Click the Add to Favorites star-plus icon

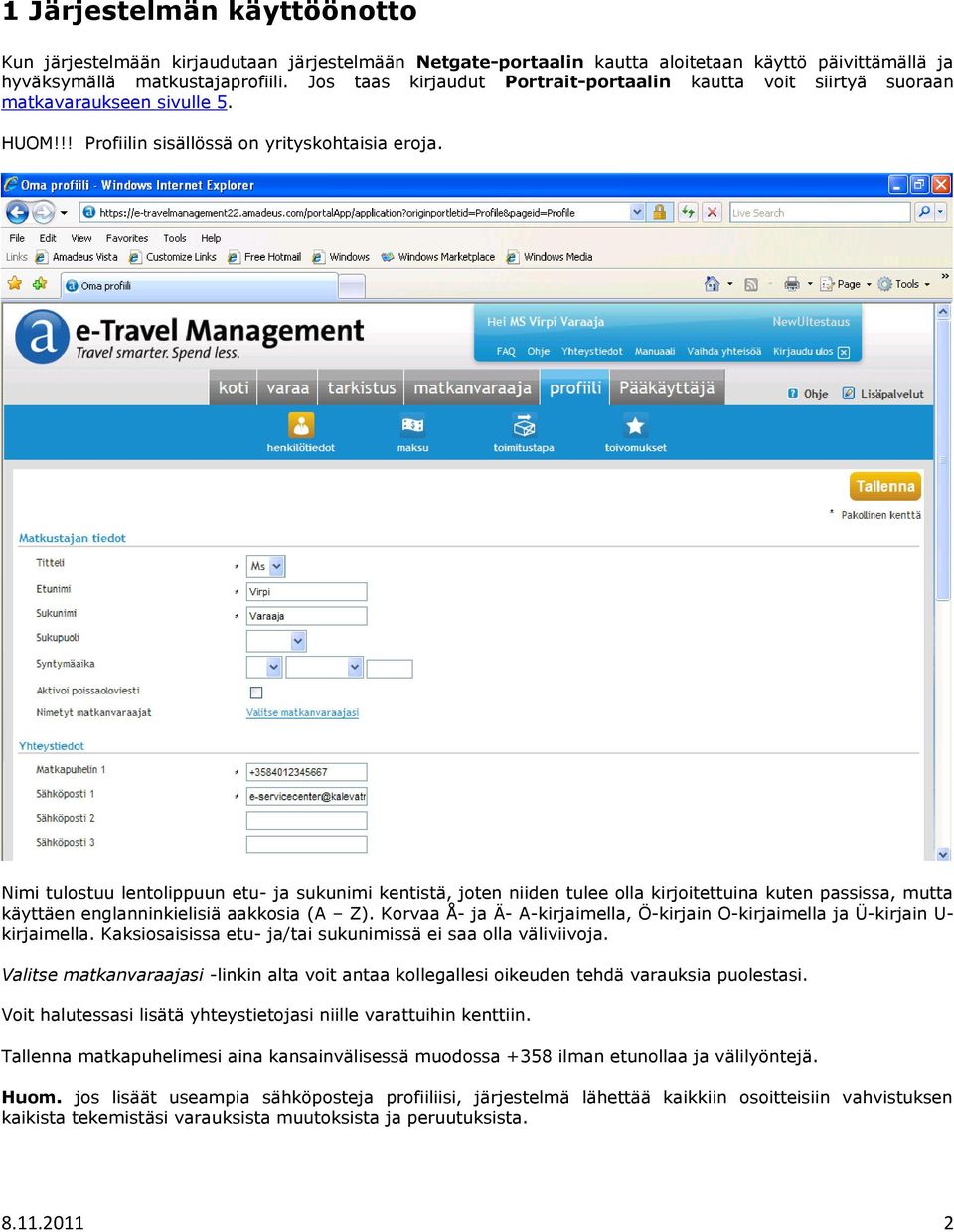pos(40,284)
